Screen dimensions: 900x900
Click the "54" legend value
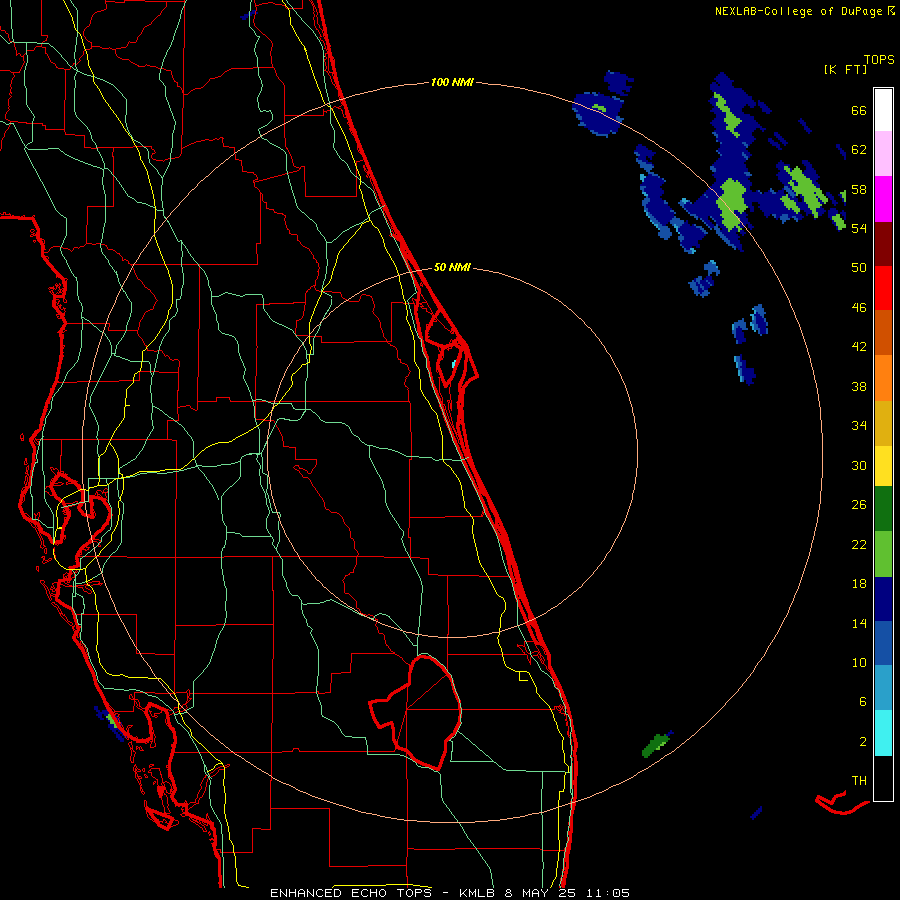pyautogui.click(x=859, y=228)
